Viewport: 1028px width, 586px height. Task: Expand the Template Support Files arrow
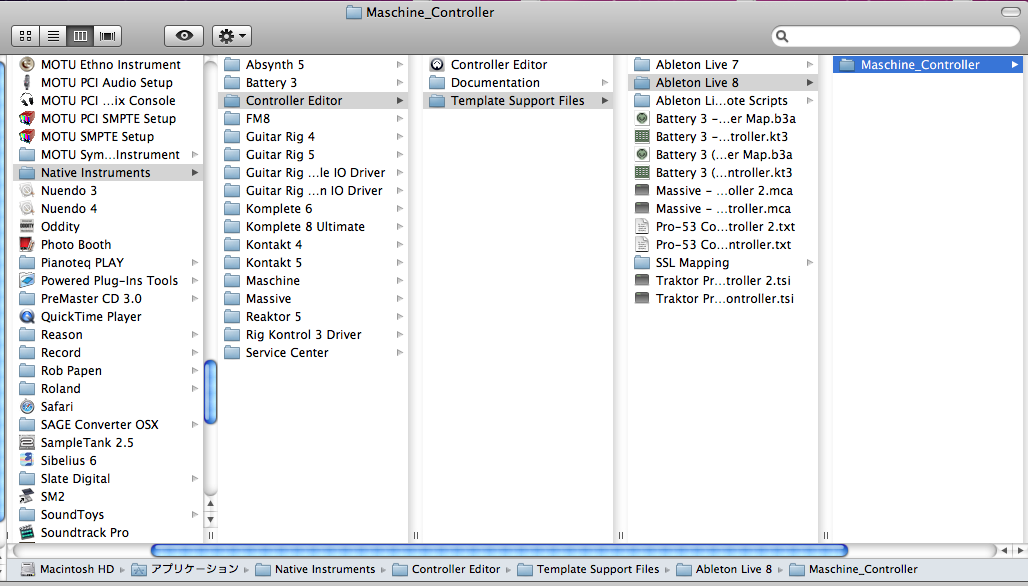604,100
